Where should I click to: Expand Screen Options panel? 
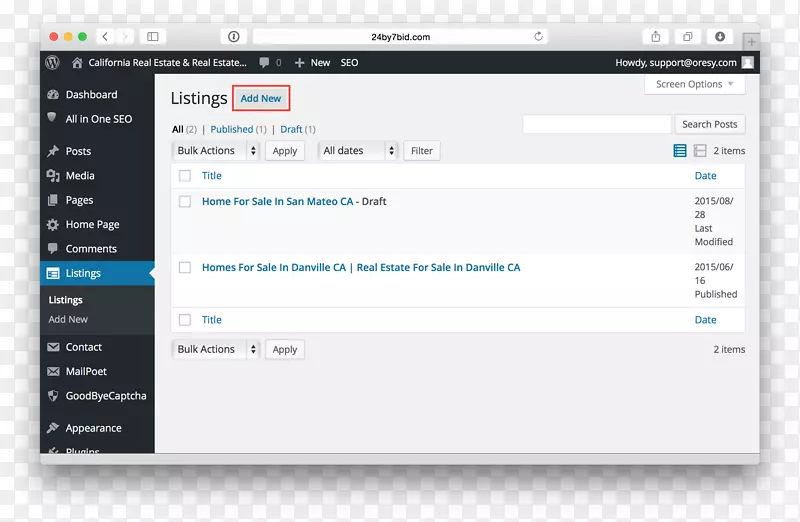(x=694, y=84)
